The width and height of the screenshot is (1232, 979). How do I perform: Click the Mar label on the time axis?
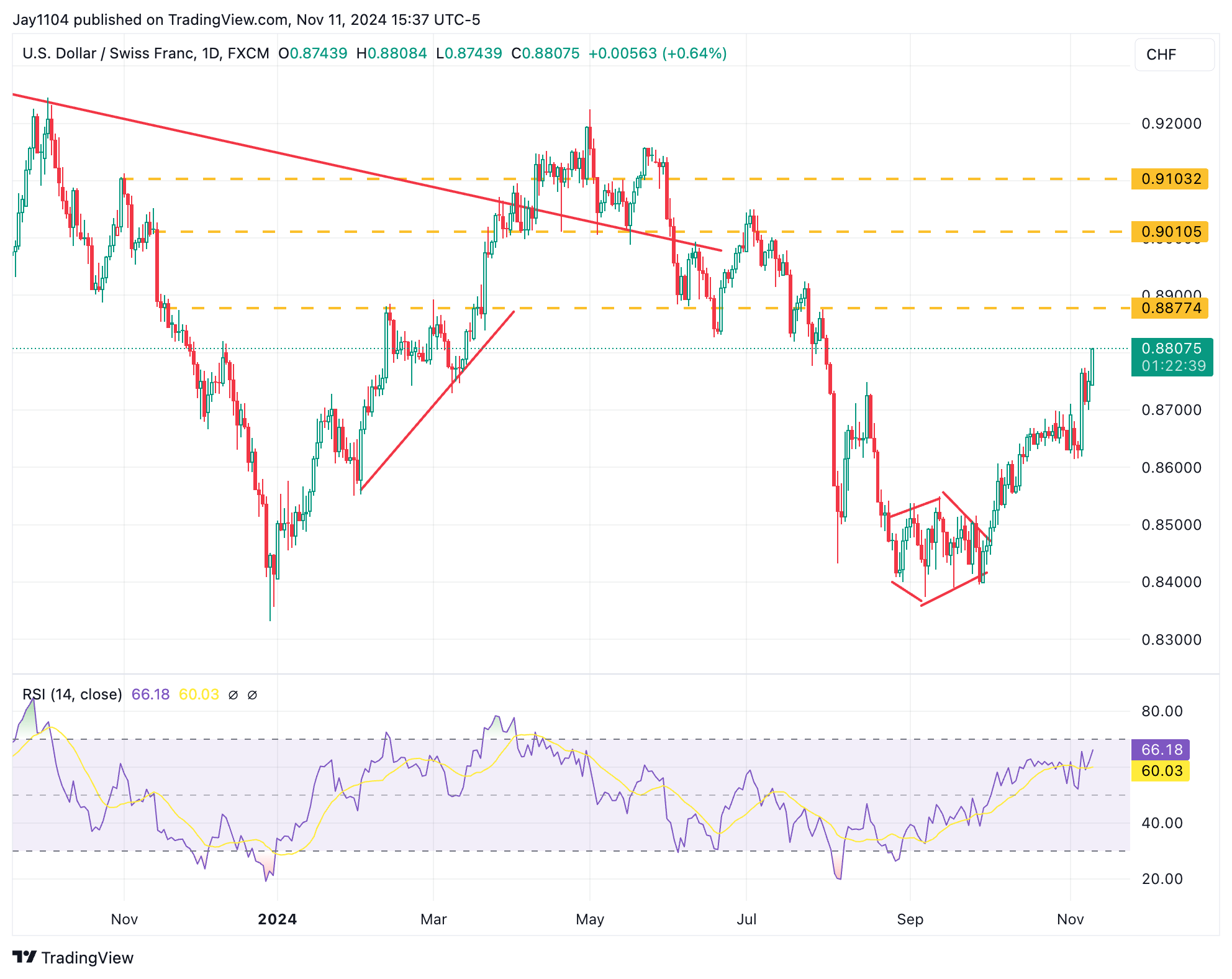(x=433, y=919)
